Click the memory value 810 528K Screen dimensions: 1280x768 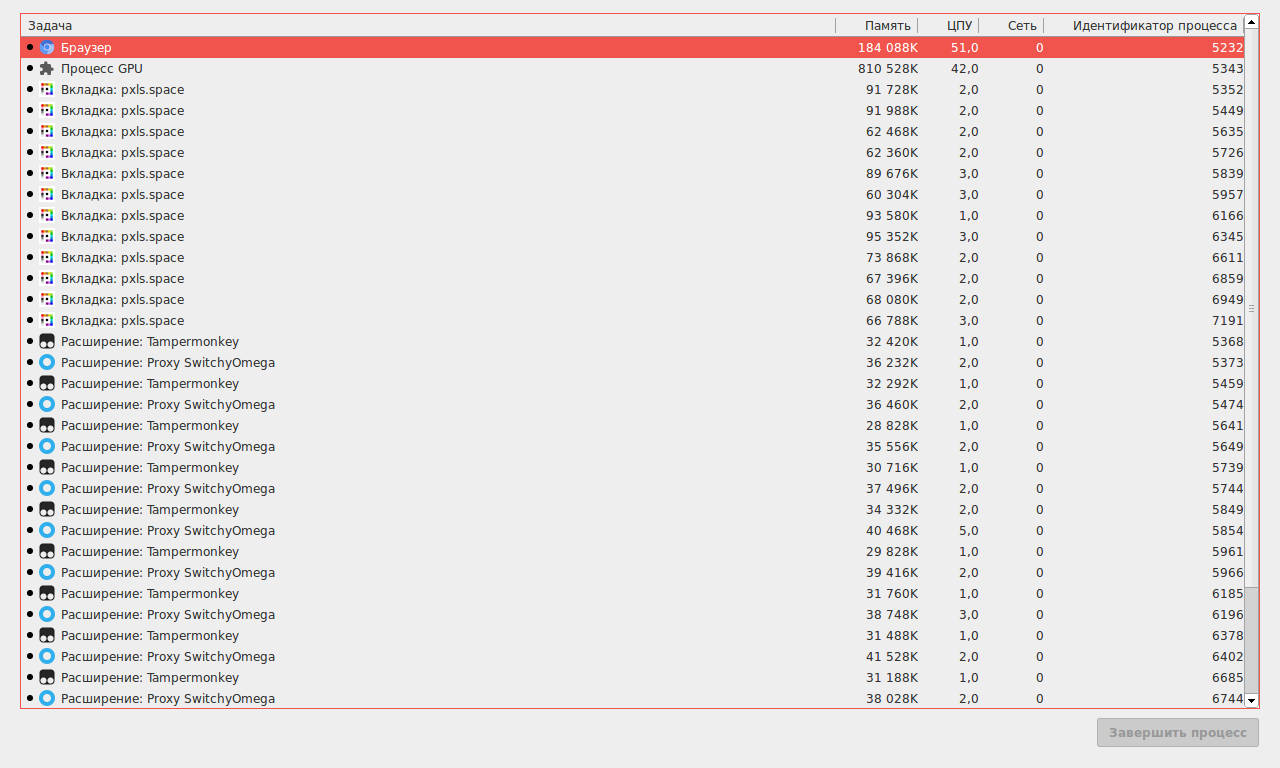pyautogui.click(x=888, y=69)
